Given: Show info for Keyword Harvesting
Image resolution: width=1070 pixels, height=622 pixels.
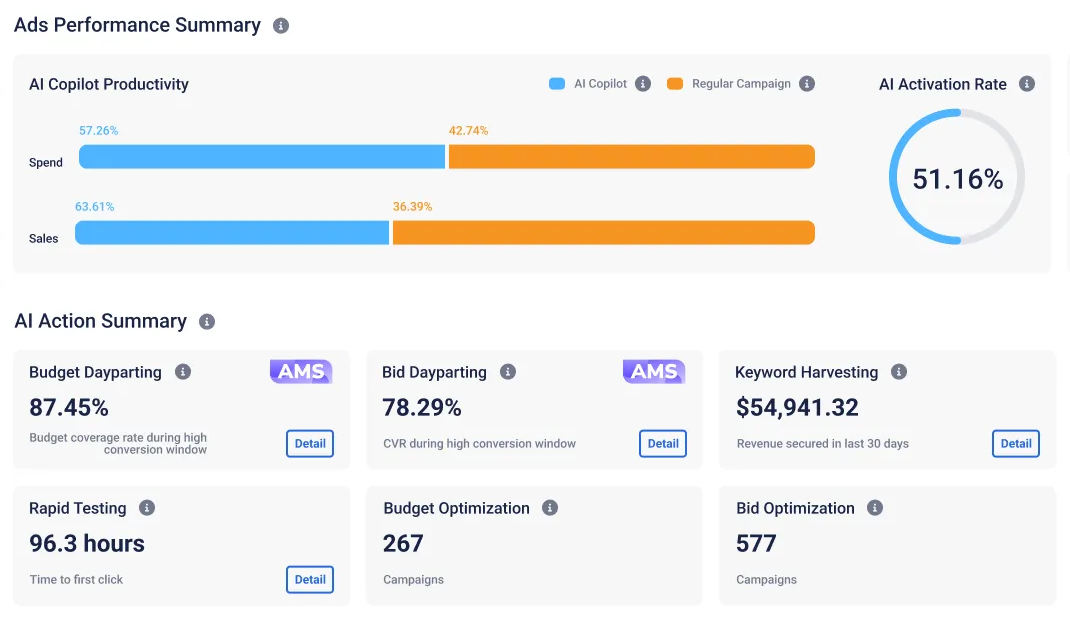Looking at the screenshot, I should click(899, 372).
